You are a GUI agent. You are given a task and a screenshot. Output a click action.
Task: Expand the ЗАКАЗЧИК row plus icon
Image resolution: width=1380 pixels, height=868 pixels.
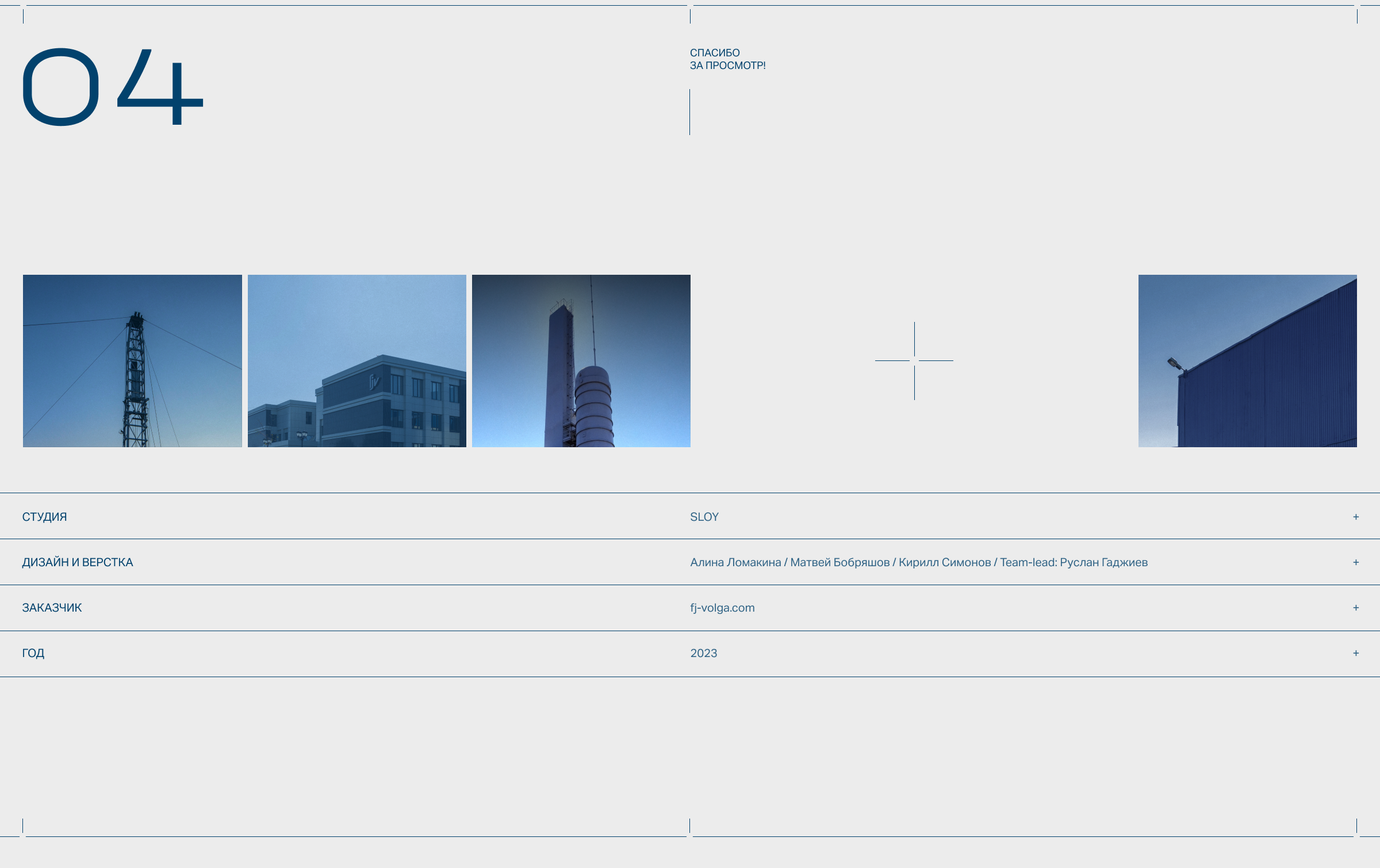coord(1355,608)
